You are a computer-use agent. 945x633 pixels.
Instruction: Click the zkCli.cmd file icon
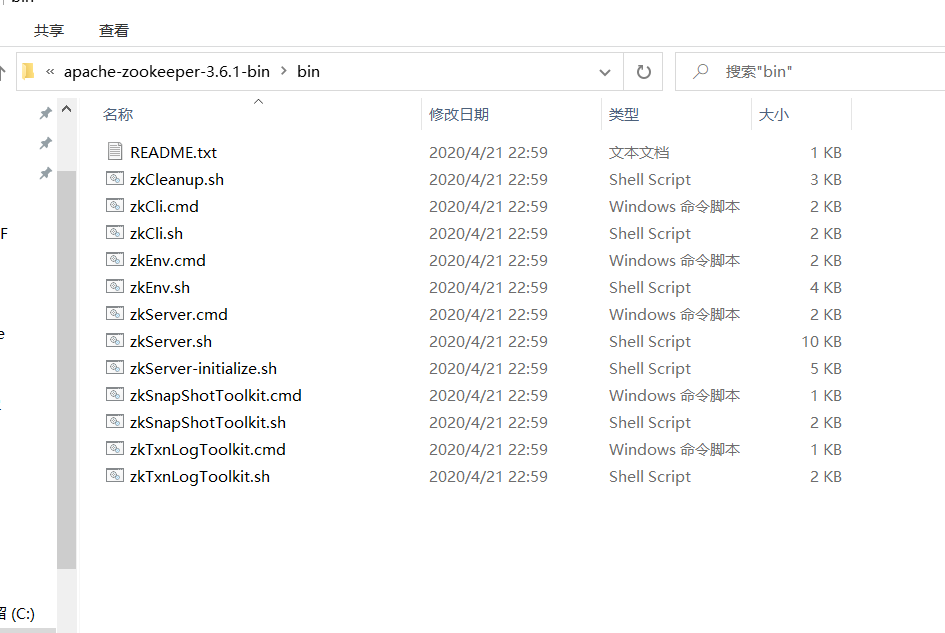115,206
